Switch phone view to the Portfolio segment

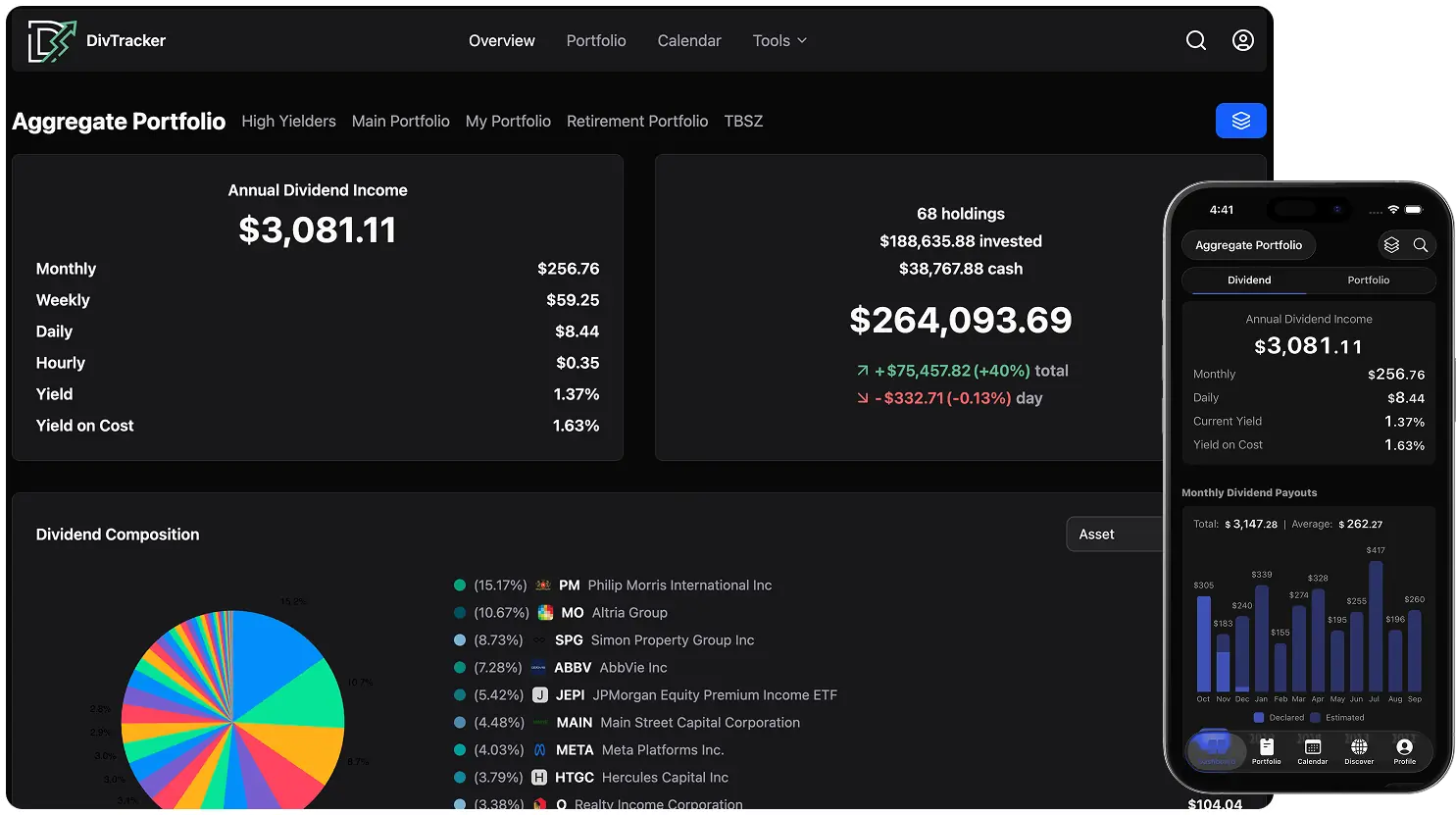pyautogui.click(x=1368, y=280)
